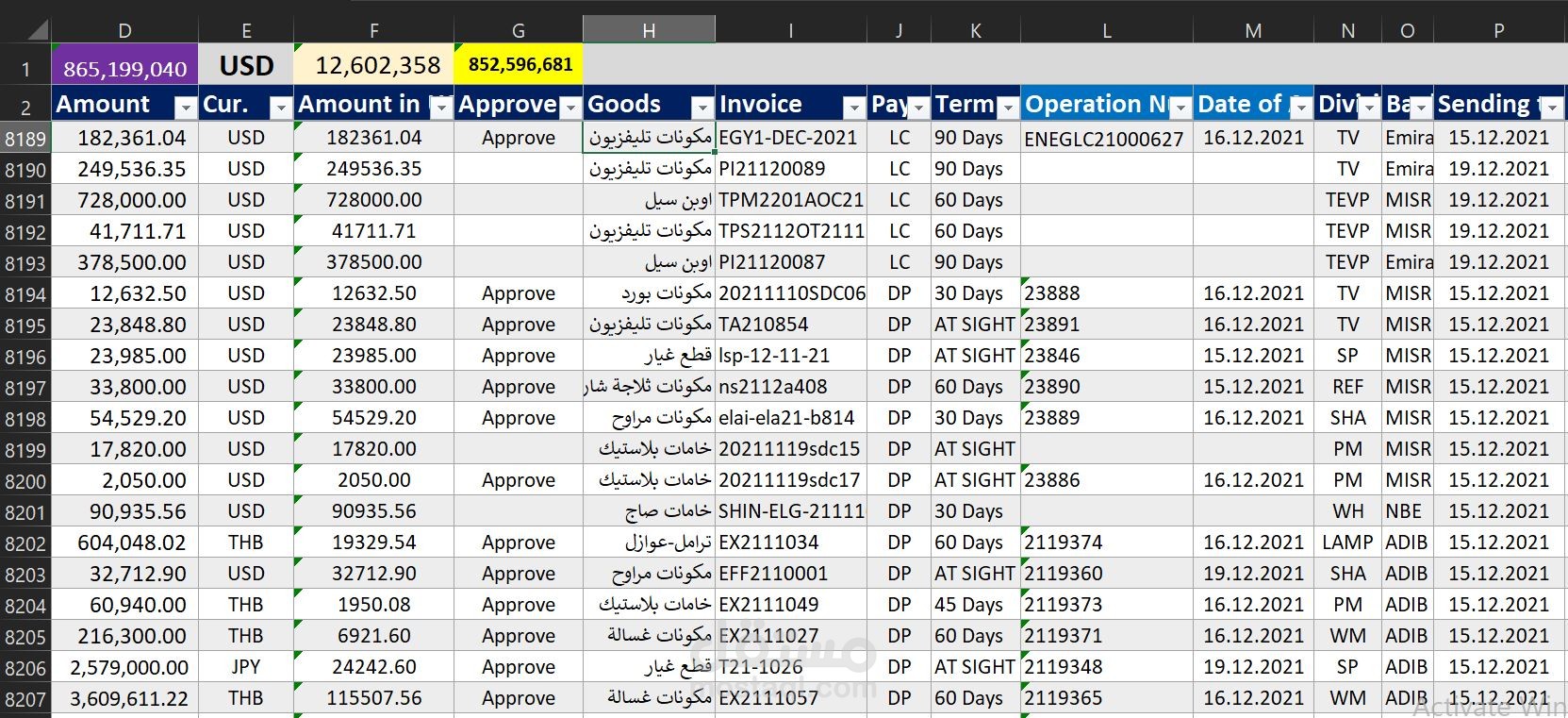Click the yellow cell 852,596,681
The width and height of the screenshot is (1568, 718).
point(519,66)
